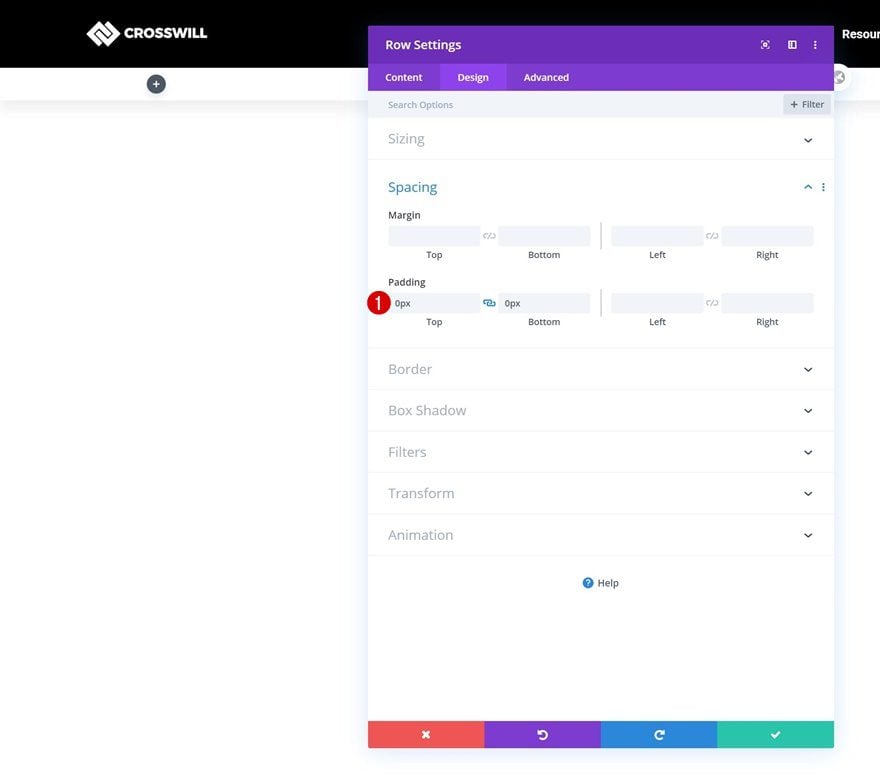Open the Spacing section three-dot options

pos(823,187)
